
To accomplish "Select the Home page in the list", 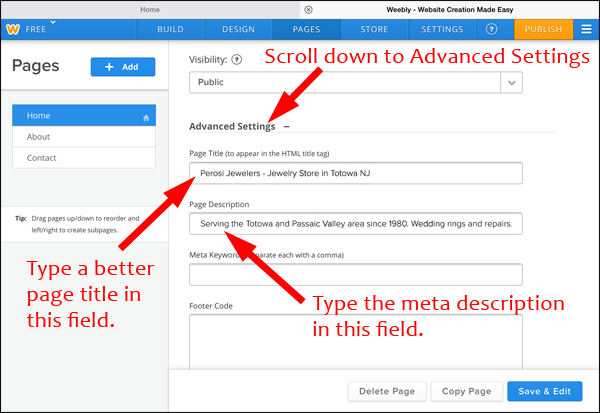I will click(84, 116).
